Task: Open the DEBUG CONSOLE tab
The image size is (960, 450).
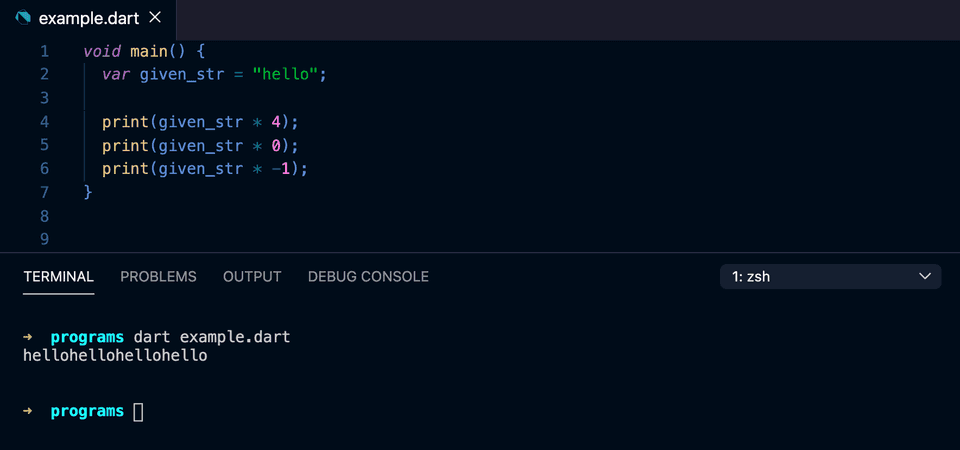Action: (368, 277)
